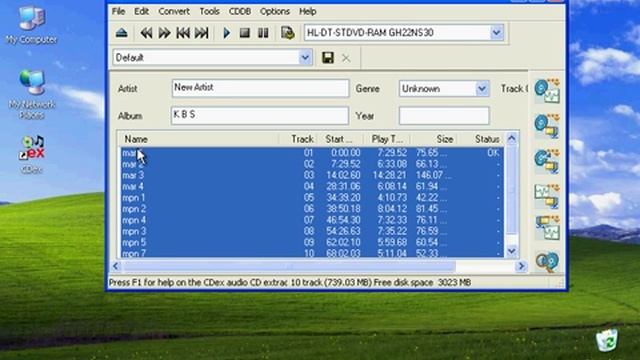
Task: Click the horizontal scrollbar thumb
Action: point(289,266)
